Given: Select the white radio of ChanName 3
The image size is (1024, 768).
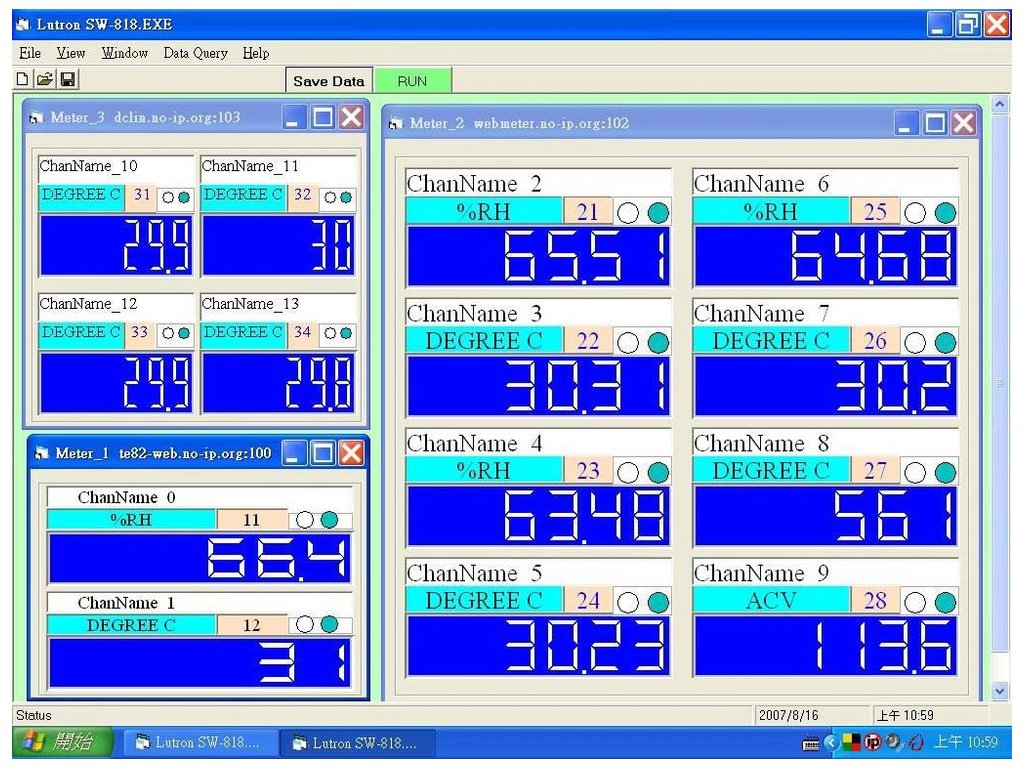Looking at the screenshot, I should coord(628,342).
